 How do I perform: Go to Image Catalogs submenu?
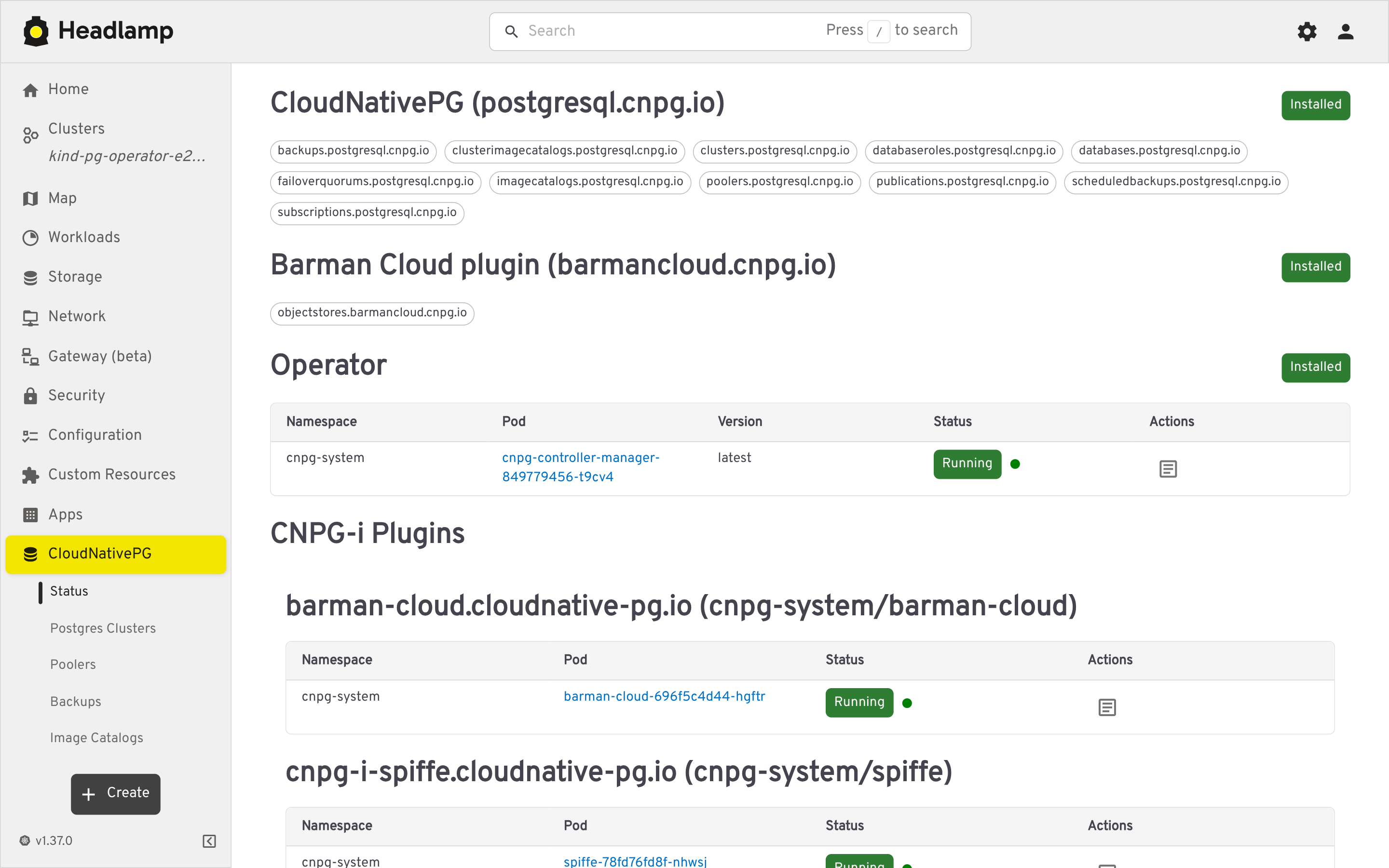[96, 738]
